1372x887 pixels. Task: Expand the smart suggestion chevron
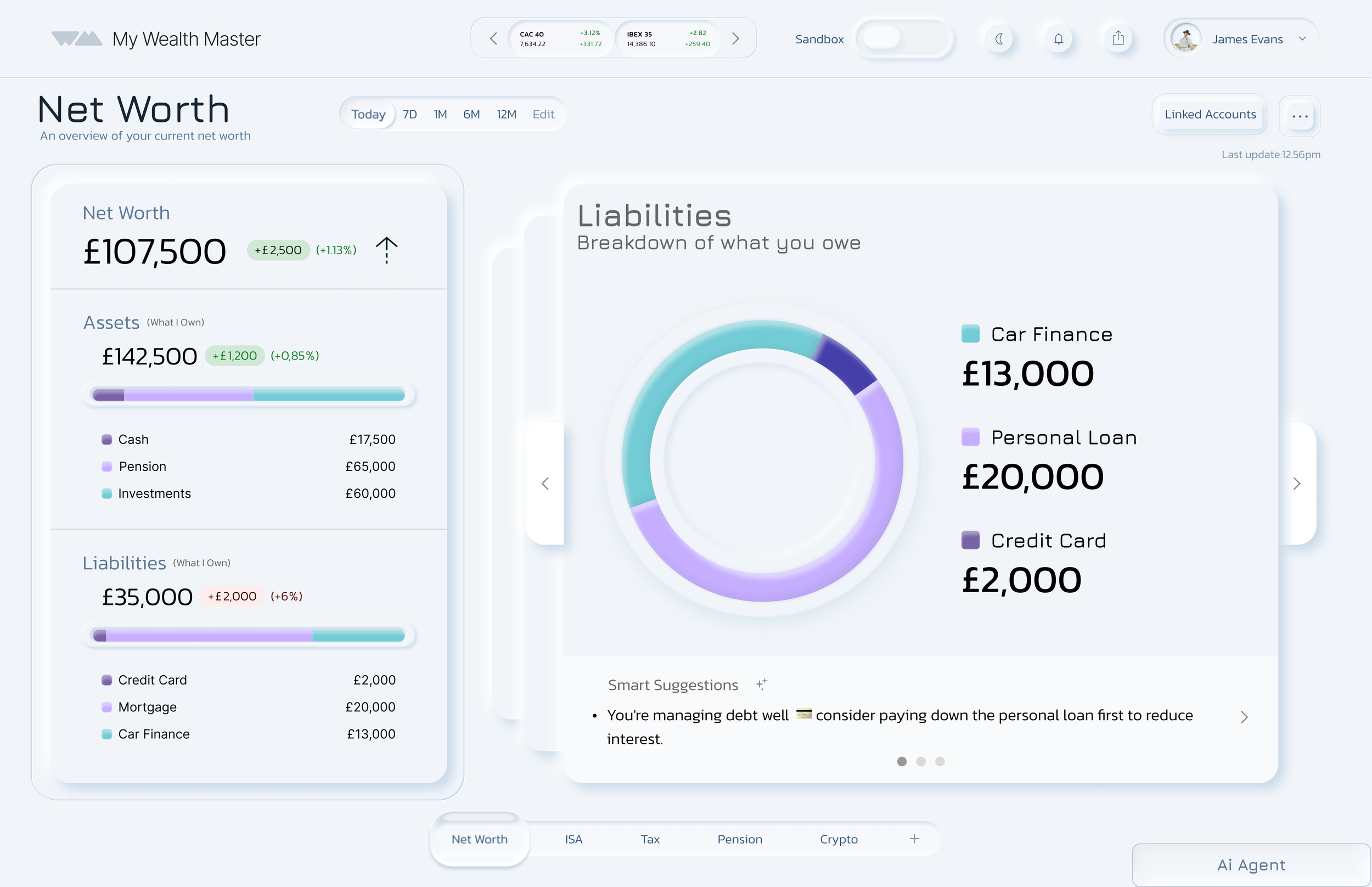[1244, 716]
